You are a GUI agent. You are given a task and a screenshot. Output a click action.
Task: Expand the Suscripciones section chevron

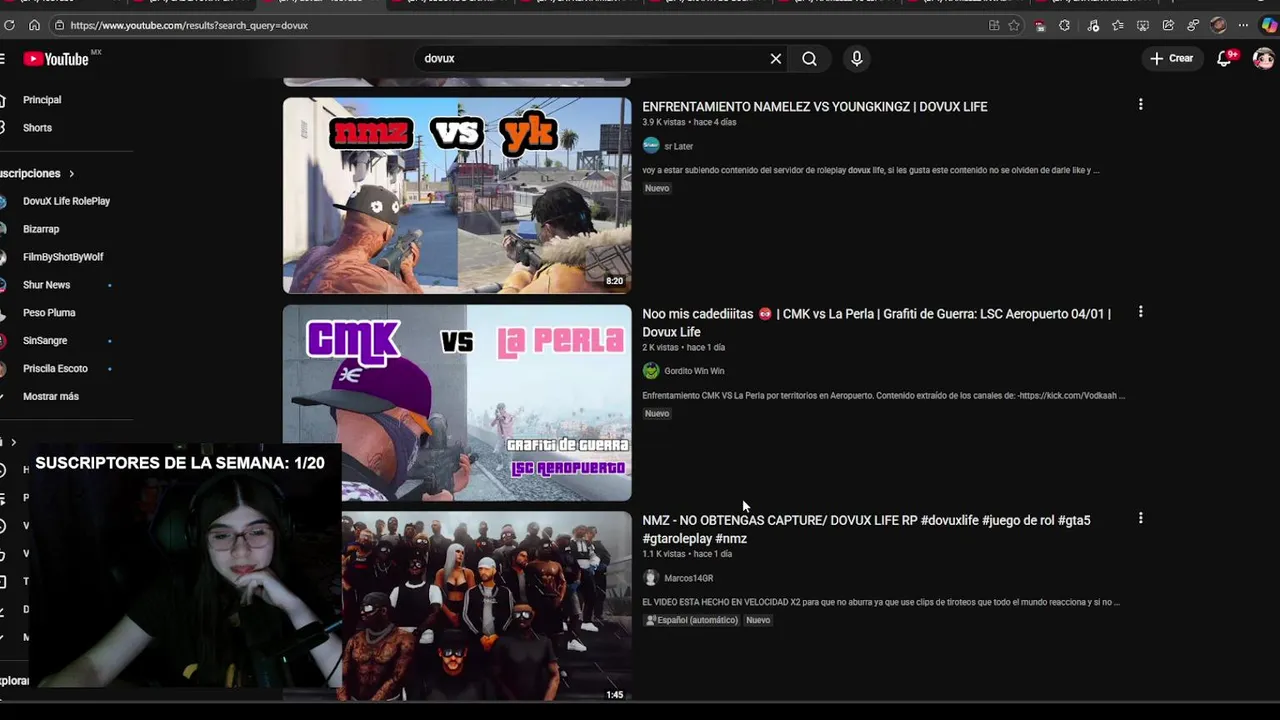[x=71, y=174]
